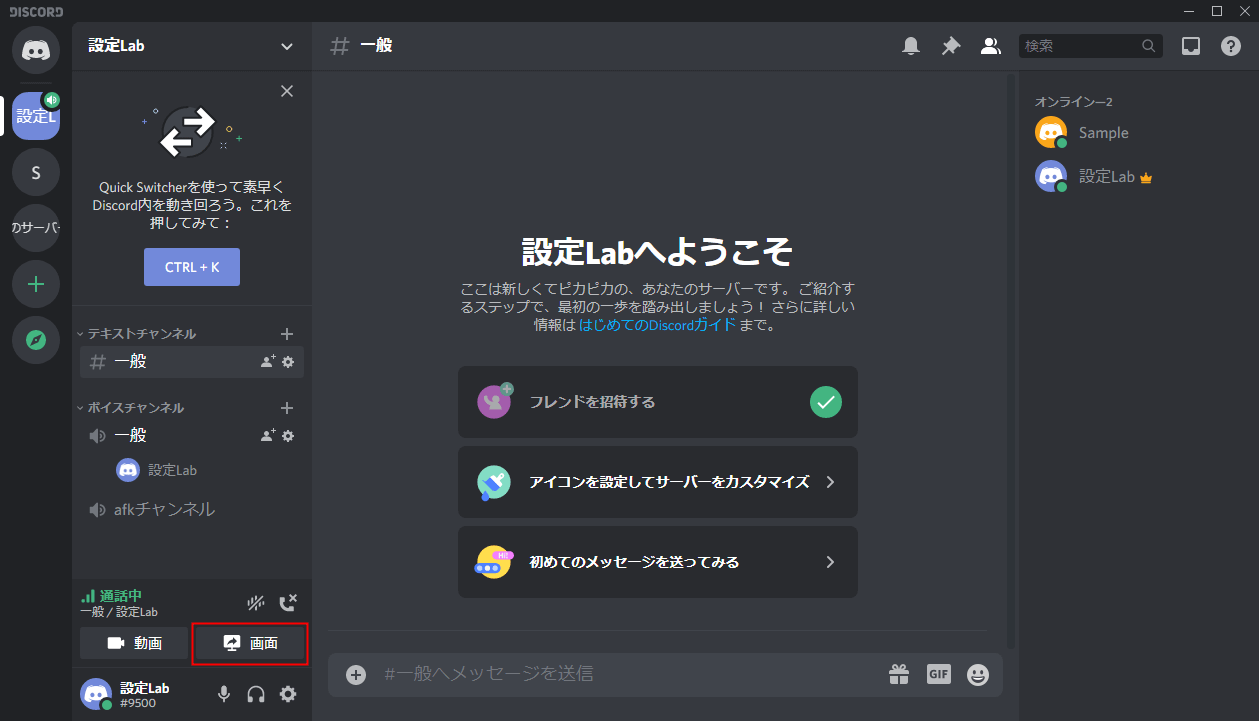1259x721 pixels.
Task: Open 初めてのメッセージを送ってみる card
Action: click(x=658, y=562)
